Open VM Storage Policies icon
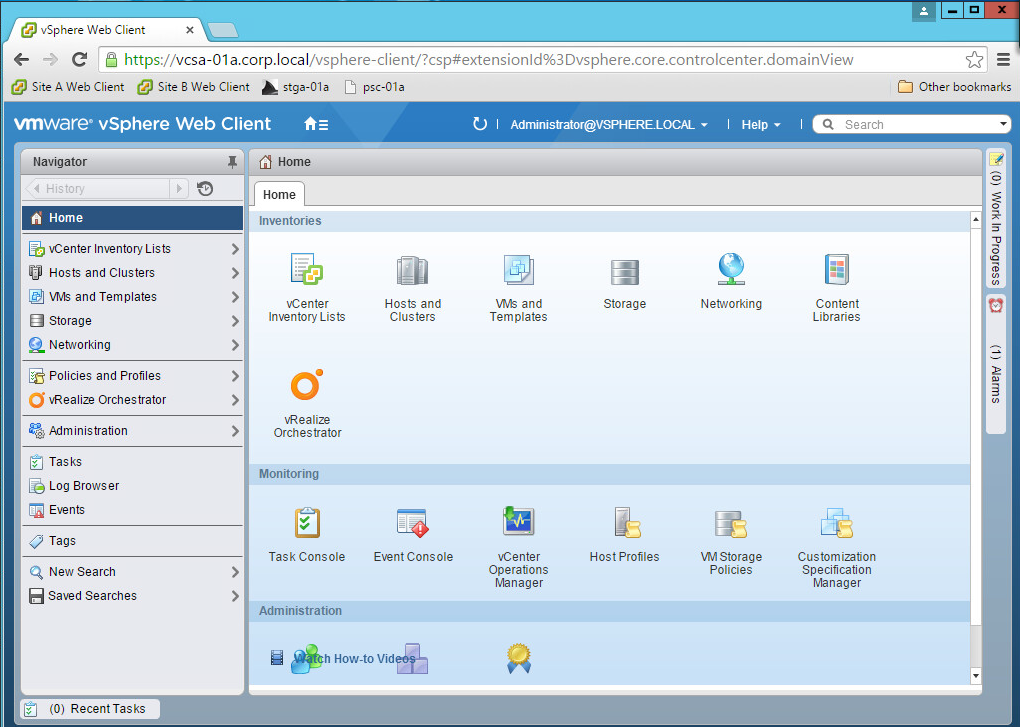1020x727 pixels. (x=731, y=523)
